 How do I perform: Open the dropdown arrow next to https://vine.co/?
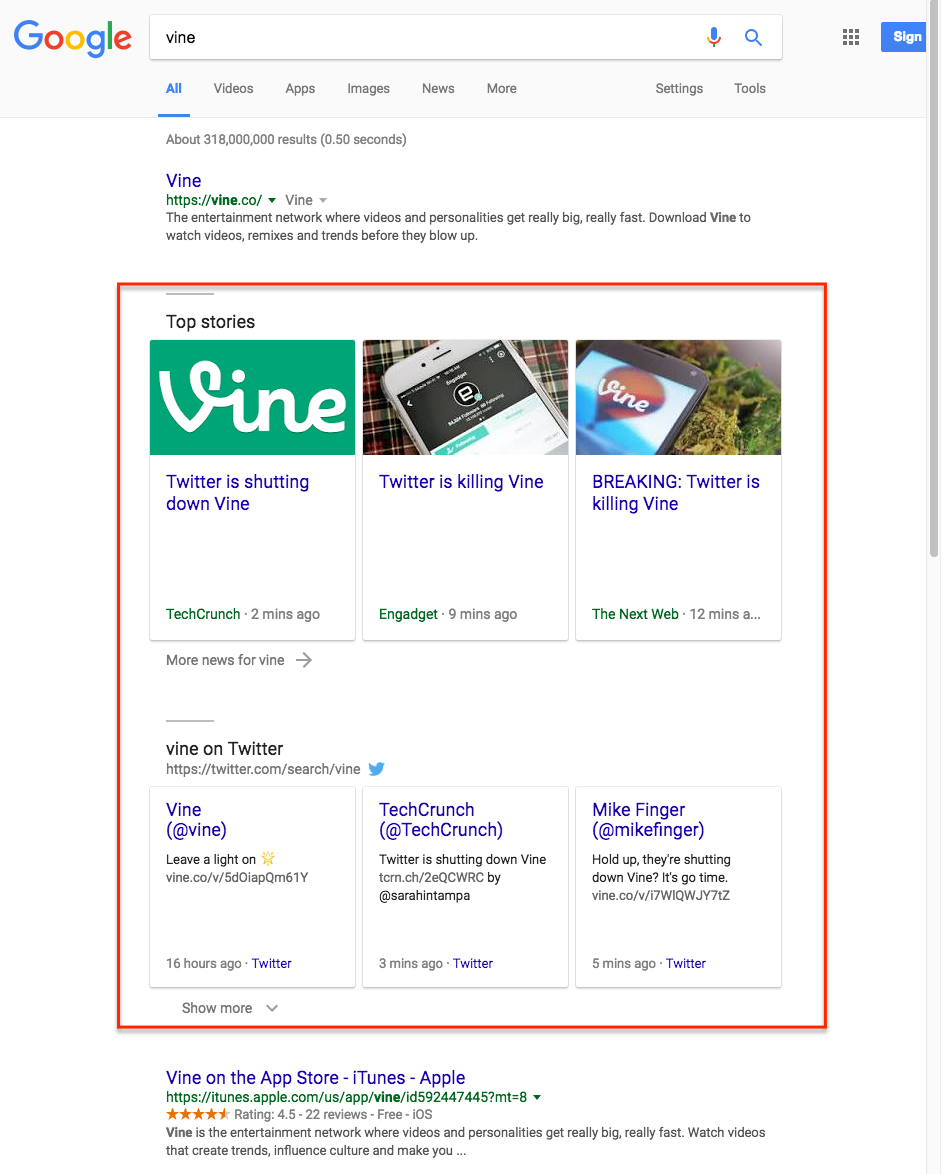tap(272, 200)
